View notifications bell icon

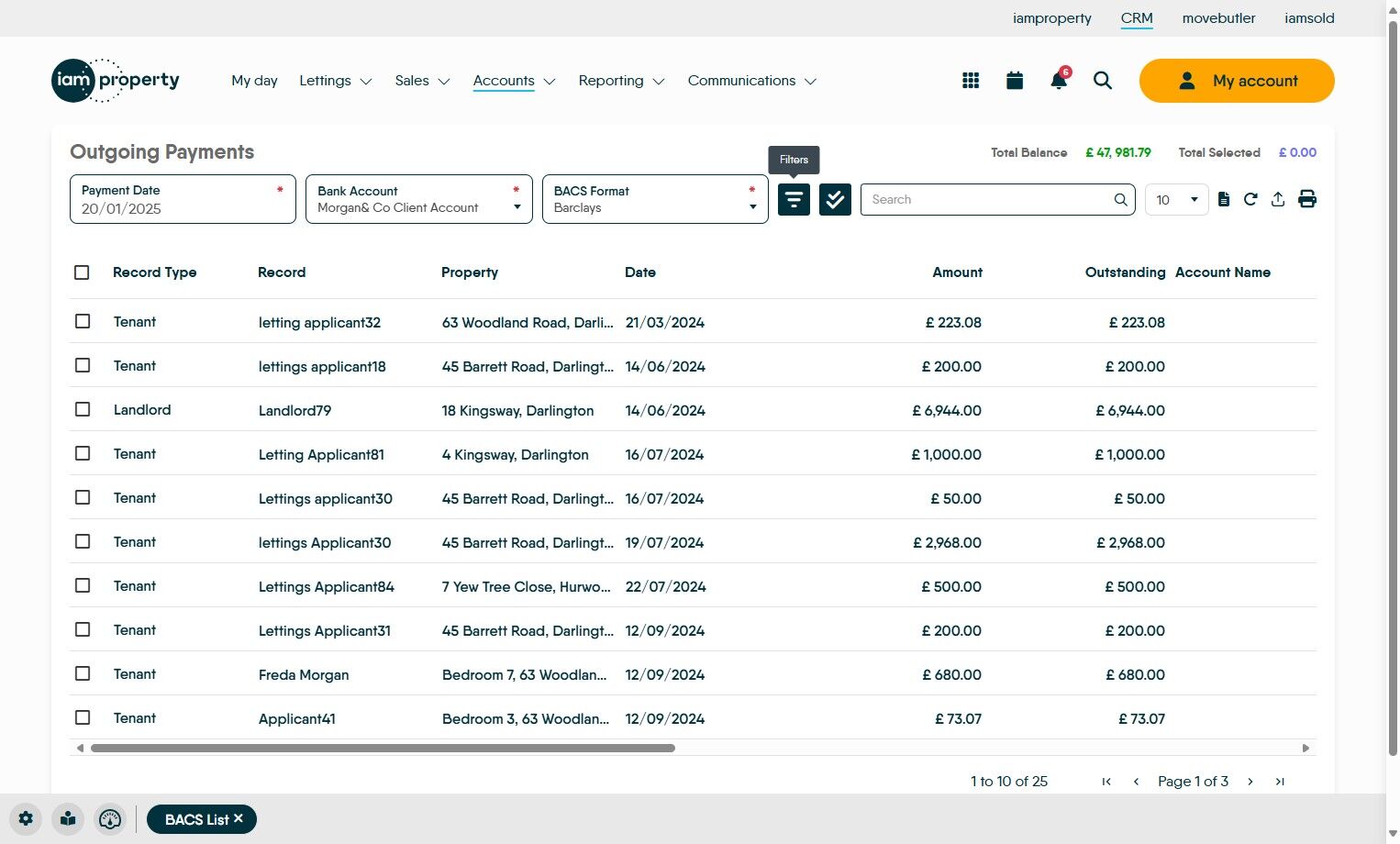pos(1059,81)
